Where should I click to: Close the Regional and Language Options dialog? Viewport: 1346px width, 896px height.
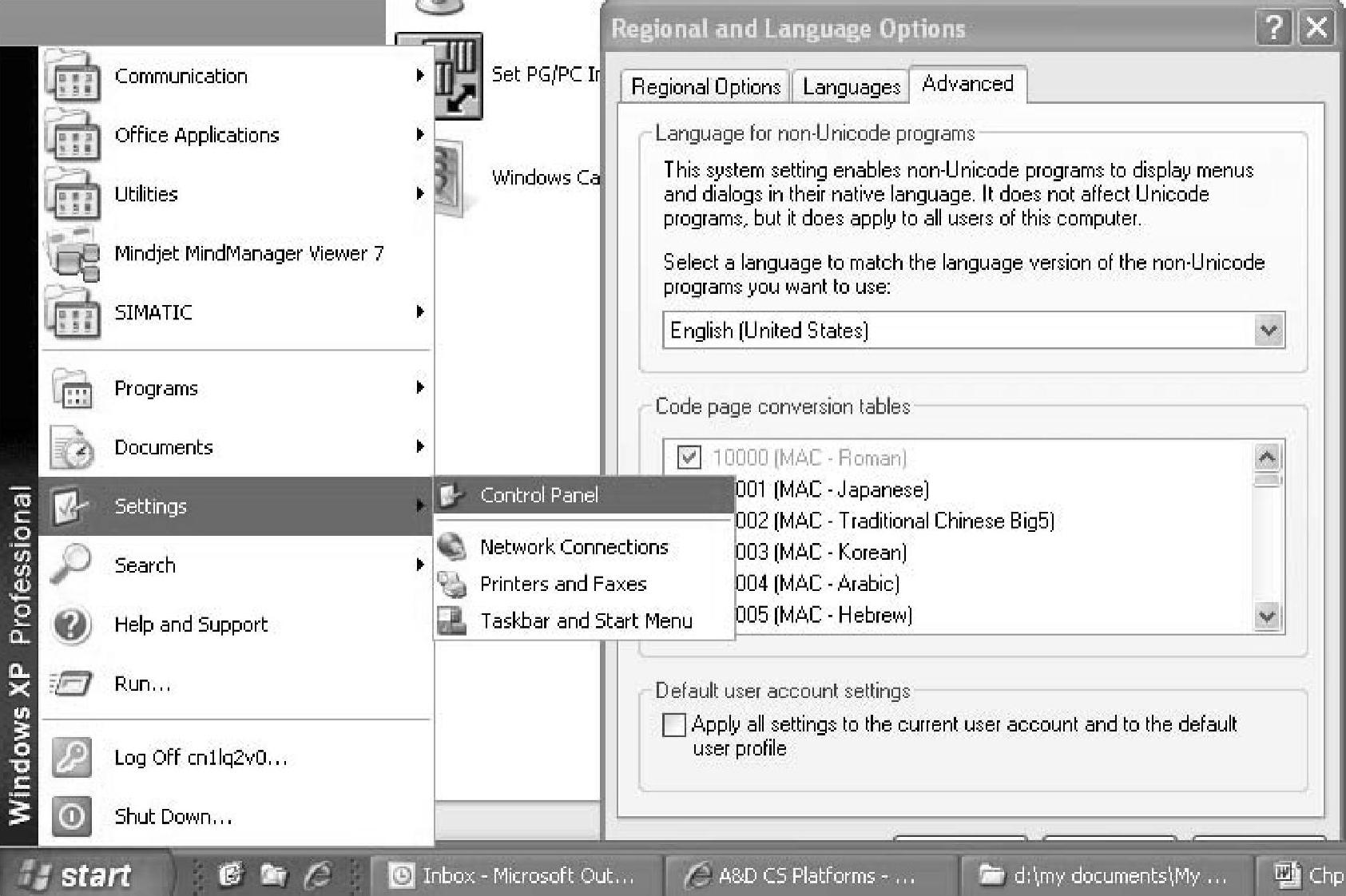[1316, 29]
